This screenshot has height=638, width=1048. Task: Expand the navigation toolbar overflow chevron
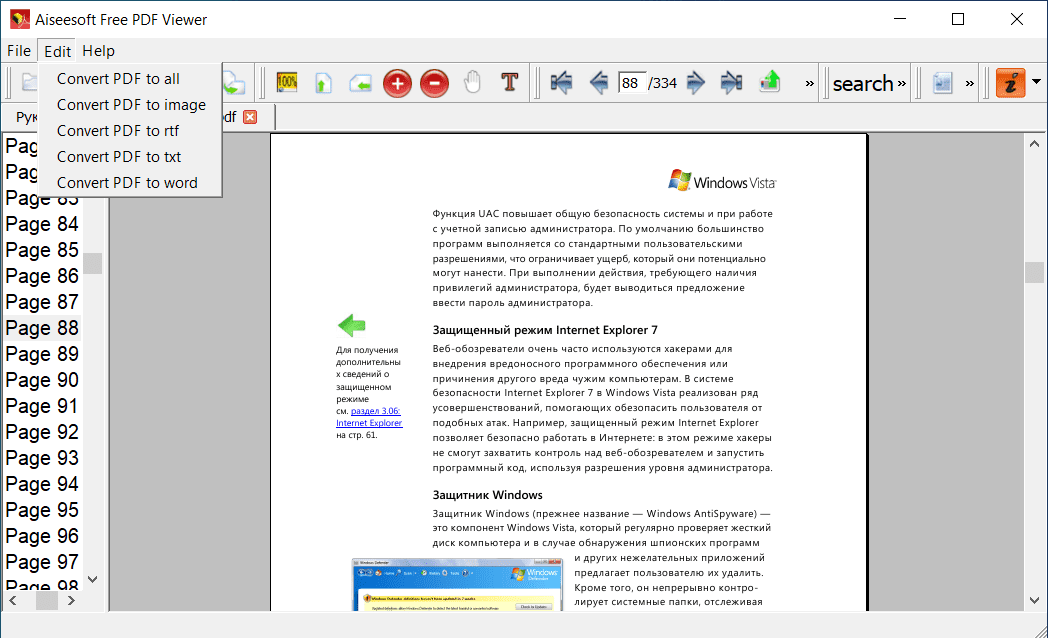click(809, 84)
